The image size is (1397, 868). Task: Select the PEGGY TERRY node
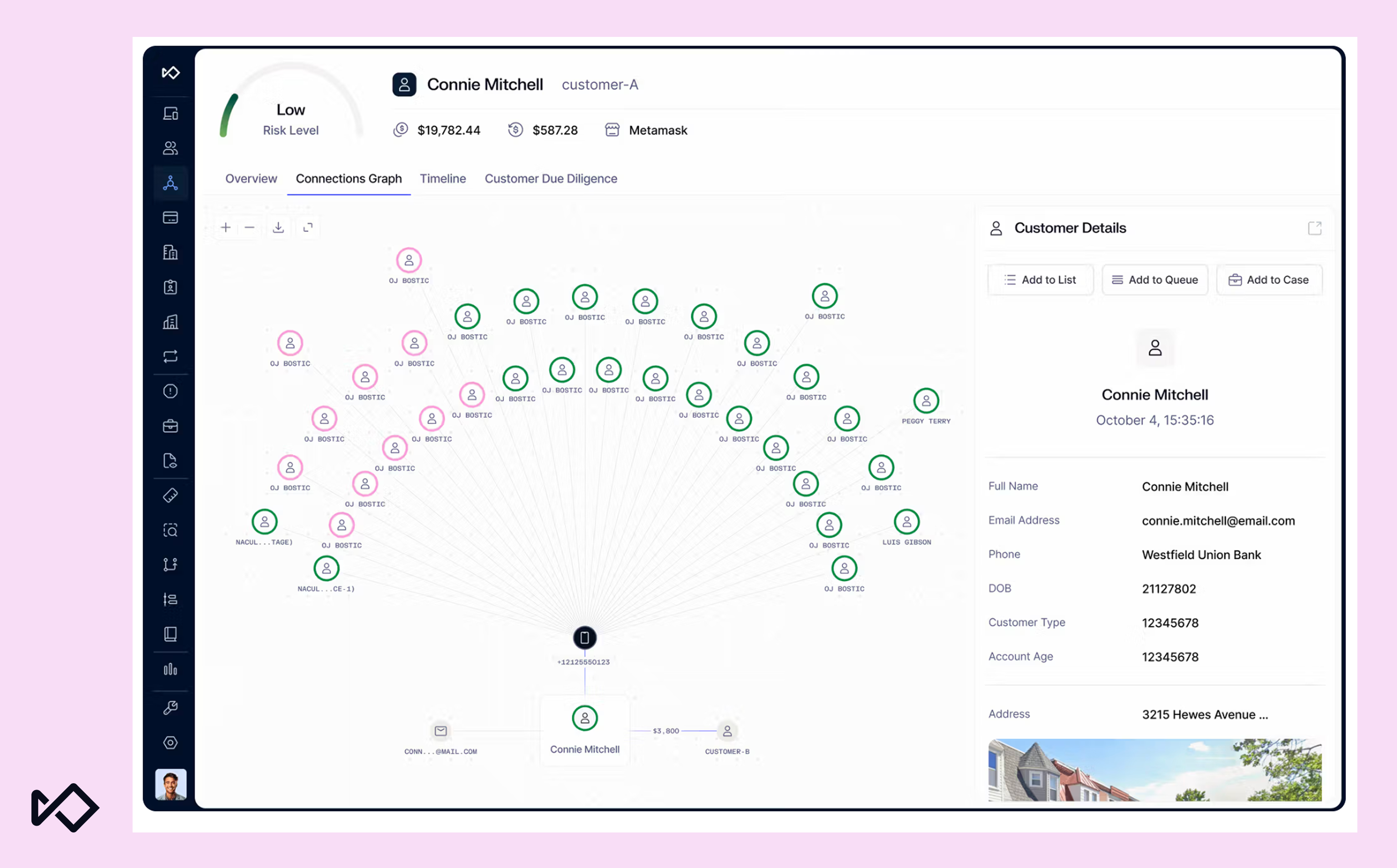[926, 401]
